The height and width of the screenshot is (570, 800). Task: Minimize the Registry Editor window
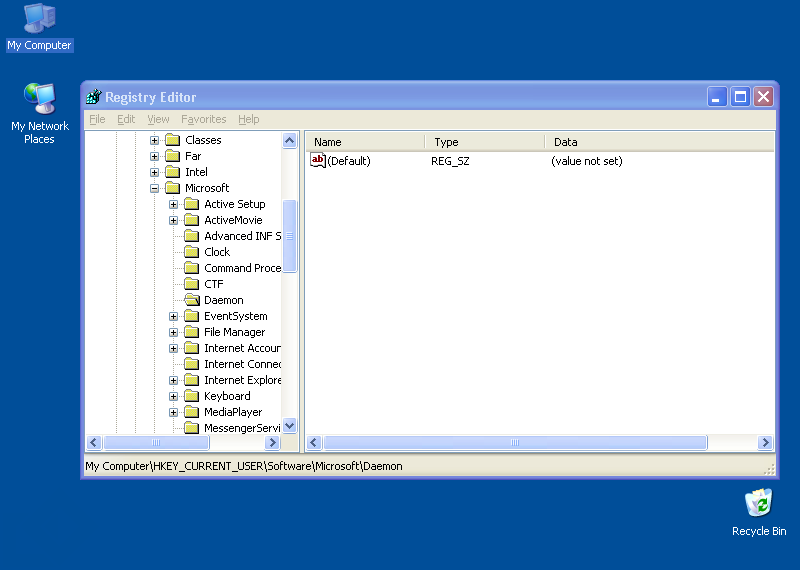tap(716, 96)
